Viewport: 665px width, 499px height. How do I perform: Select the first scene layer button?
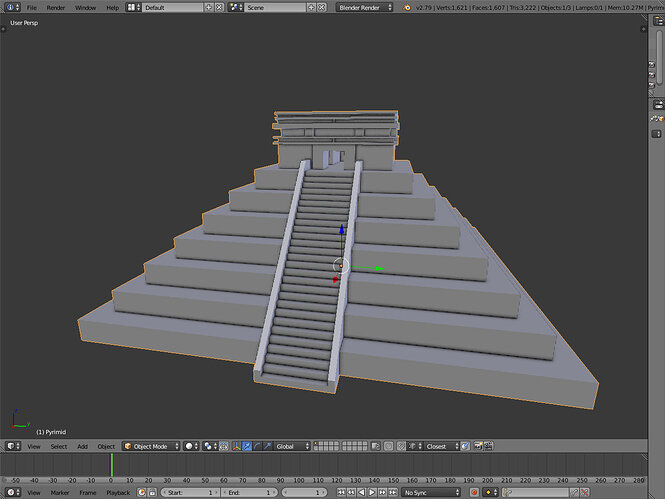pyautogui.click(x=318, y=443)
